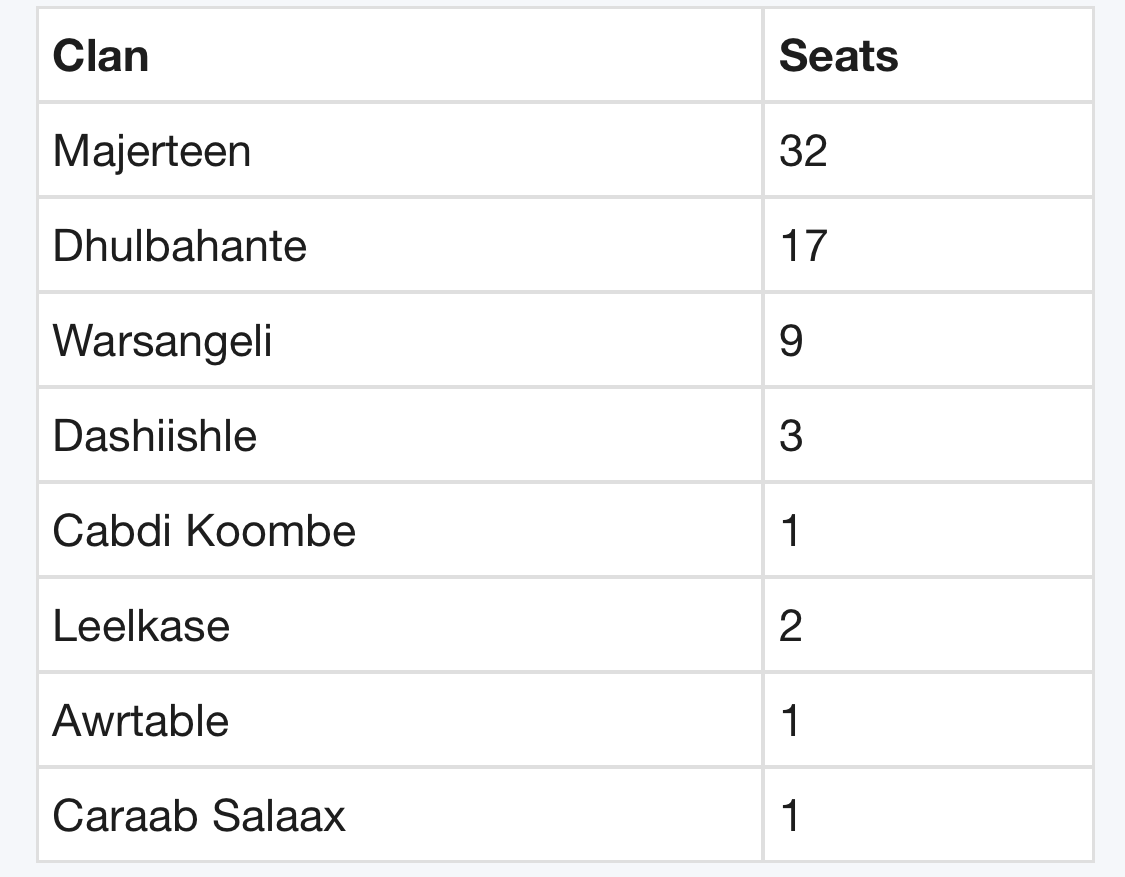Click the 17 seats value
Viewport: 1125px width, 877px height.
pyautogui.click(x=803, y=246)
